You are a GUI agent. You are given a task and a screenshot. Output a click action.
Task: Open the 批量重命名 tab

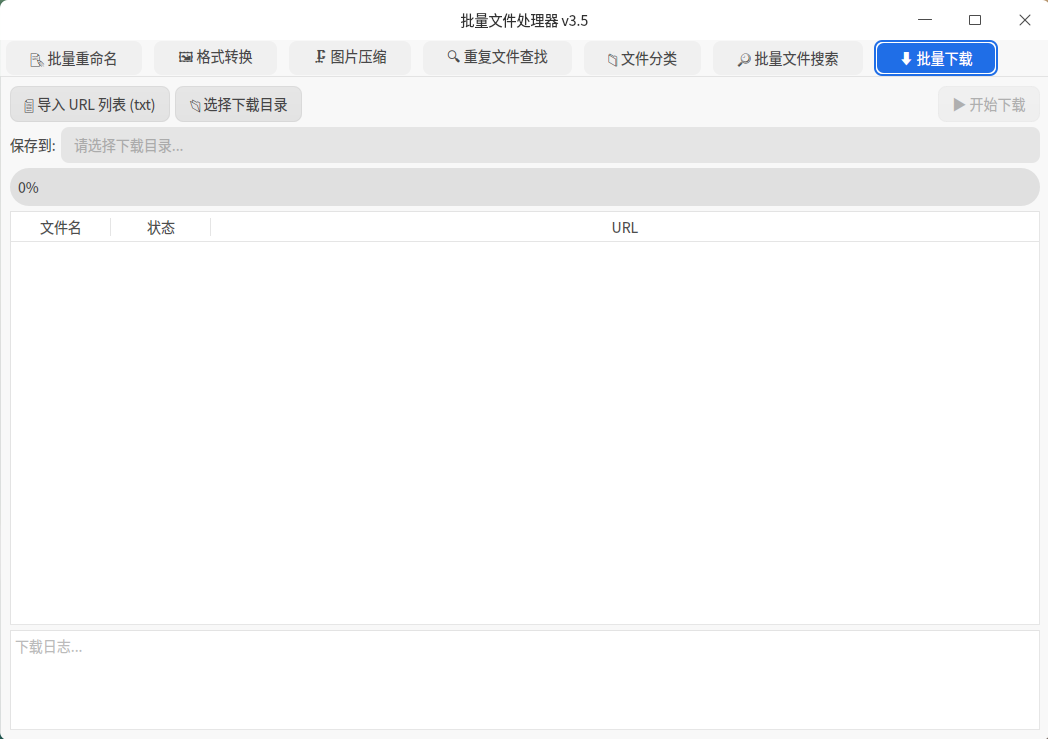74,58
